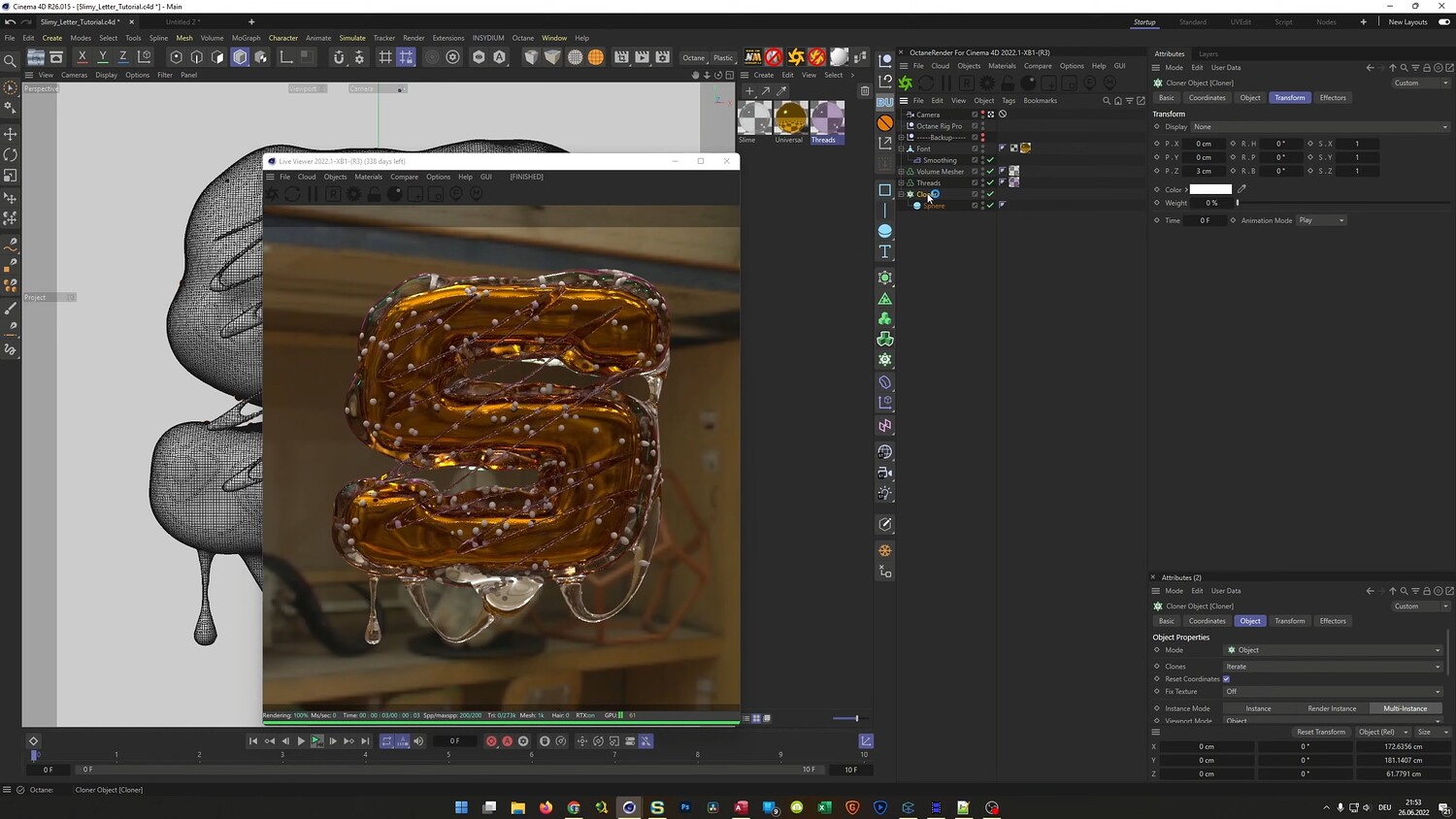
Task: Lock the Y axis in the toolbar
Action: pyautogui.click(x=102, y=57)
